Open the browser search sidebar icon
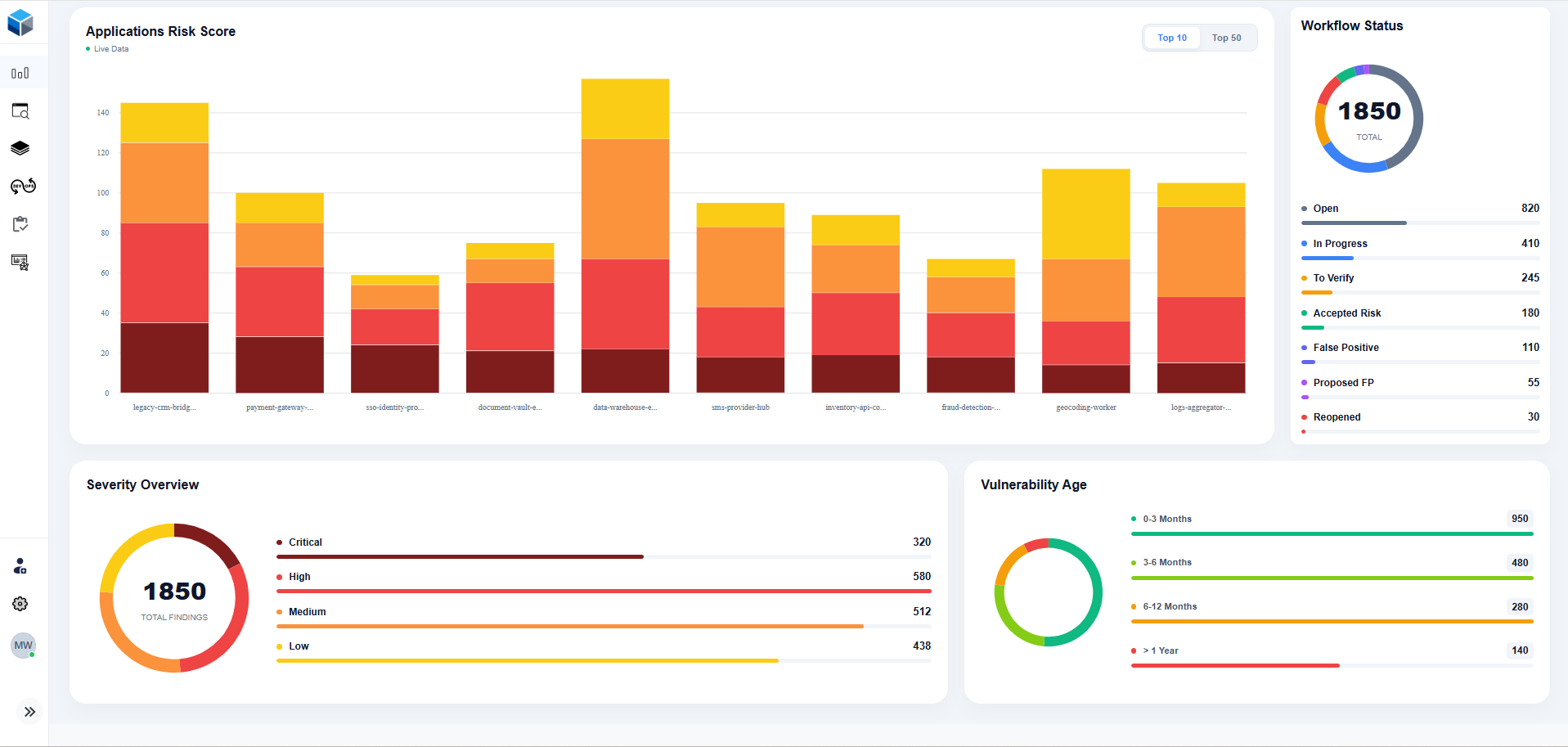Screen dimensions: 1568x747 pyautogui.click(x=20, y=111)
